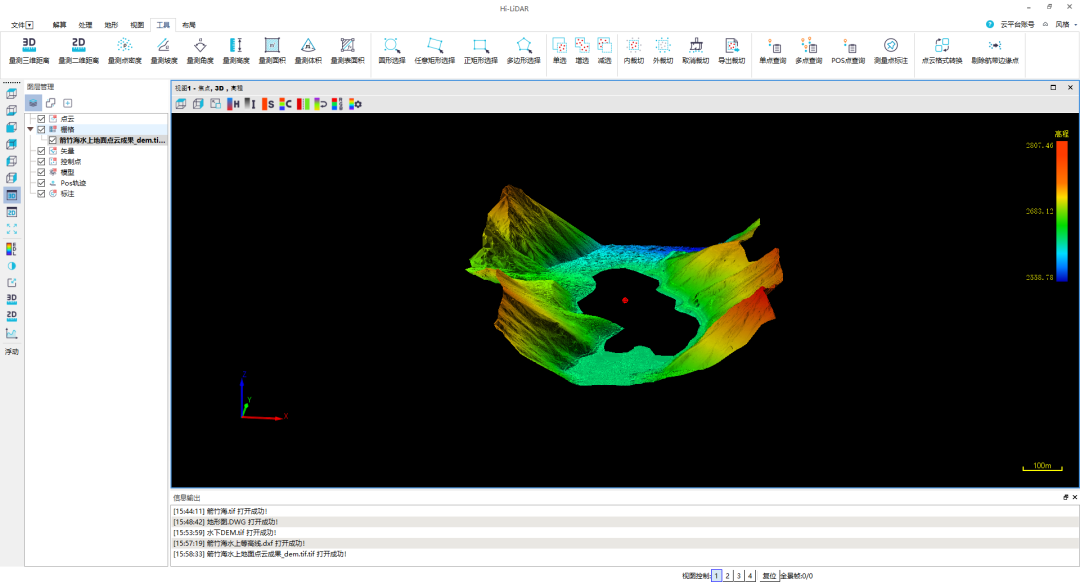This screenshot has width=1080, height=584.
Task: Open the POS点查询 query tool
Action: click(x=848, y=51)
